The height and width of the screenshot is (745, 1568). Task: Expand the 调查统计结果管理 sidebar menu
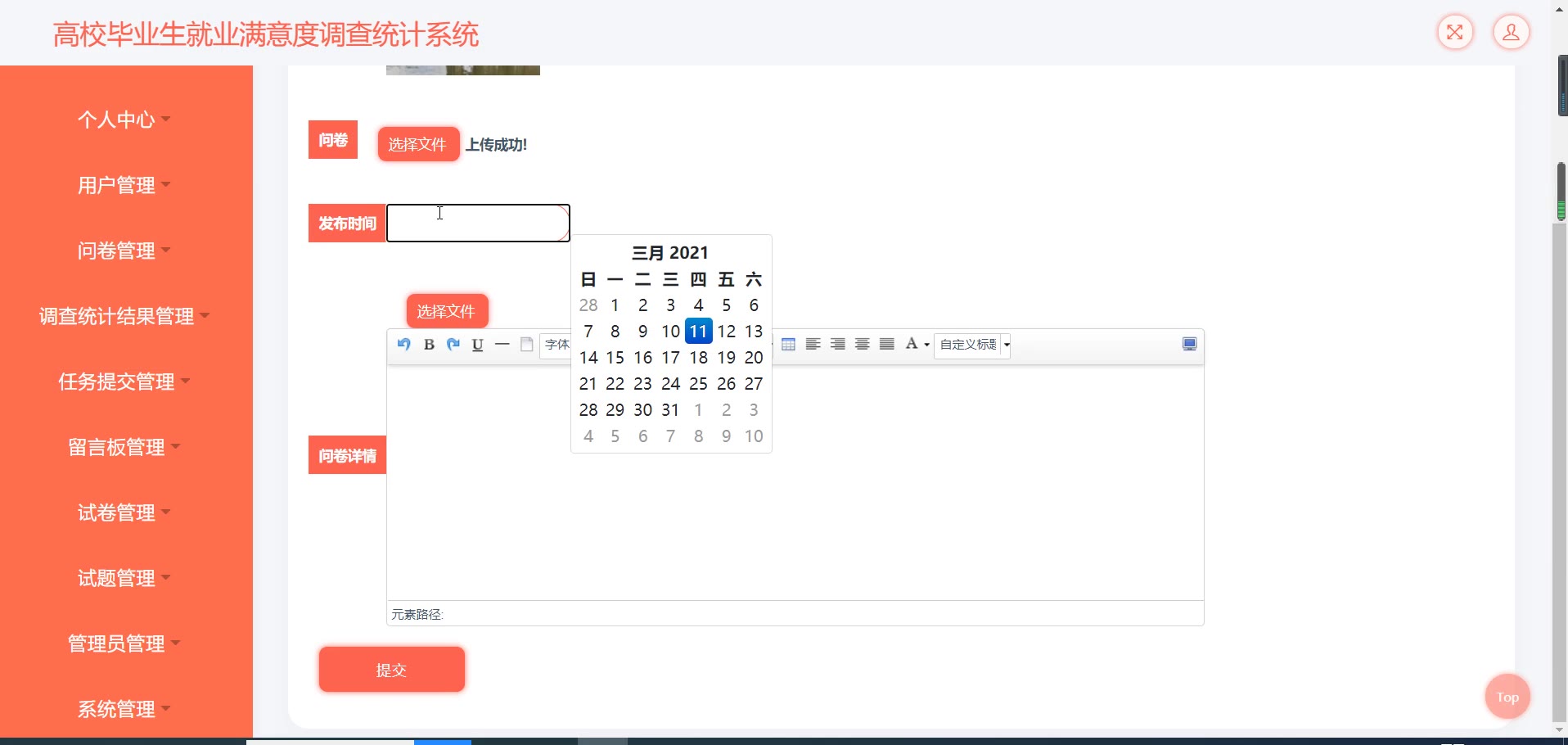[x=124, y=316]
